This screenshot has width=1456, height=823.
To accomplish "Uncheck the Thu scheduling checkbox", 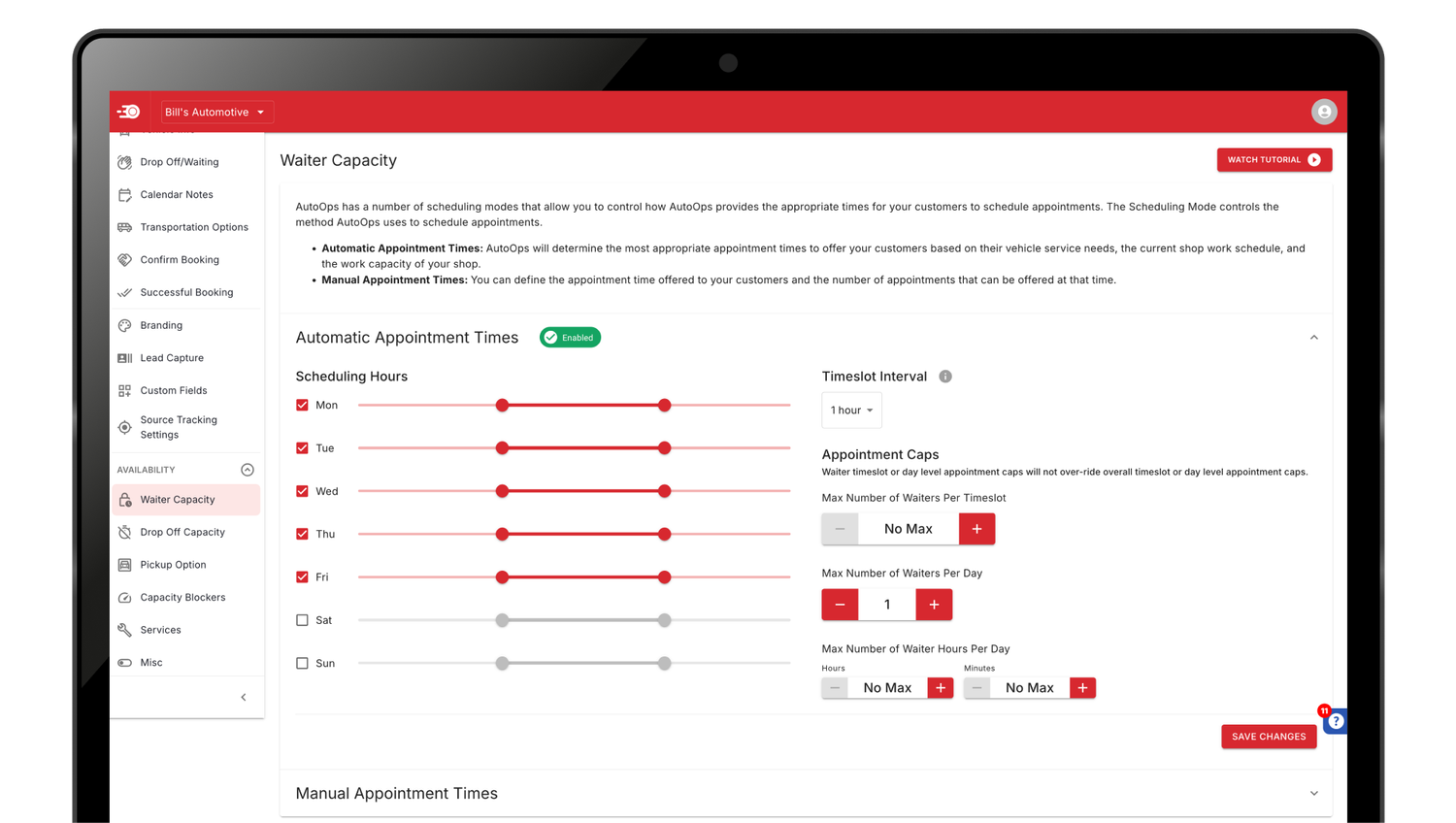I will (x=302, y=534).
